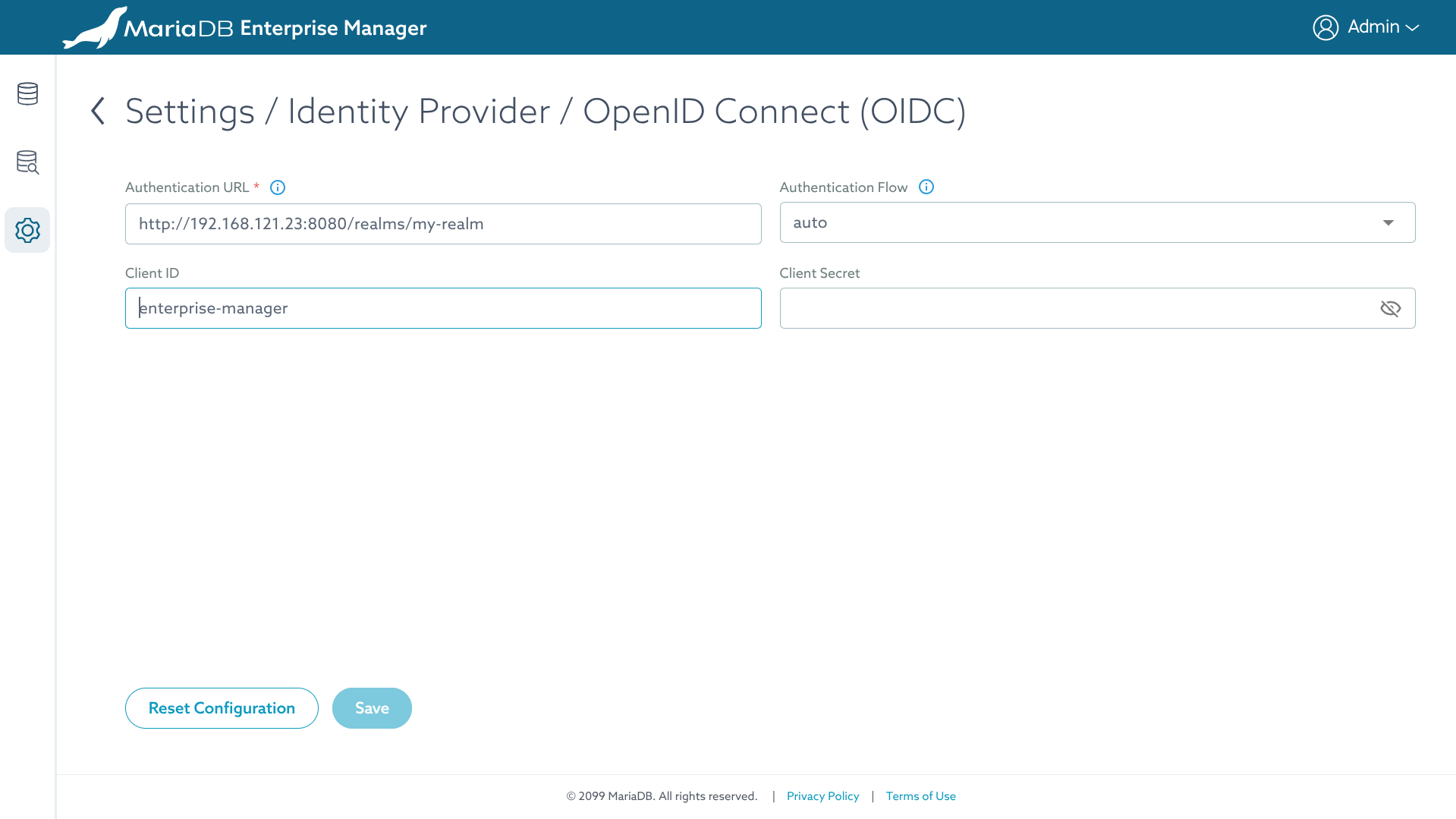
Task: Open the Terms of Use link
Action: point(920,796)
